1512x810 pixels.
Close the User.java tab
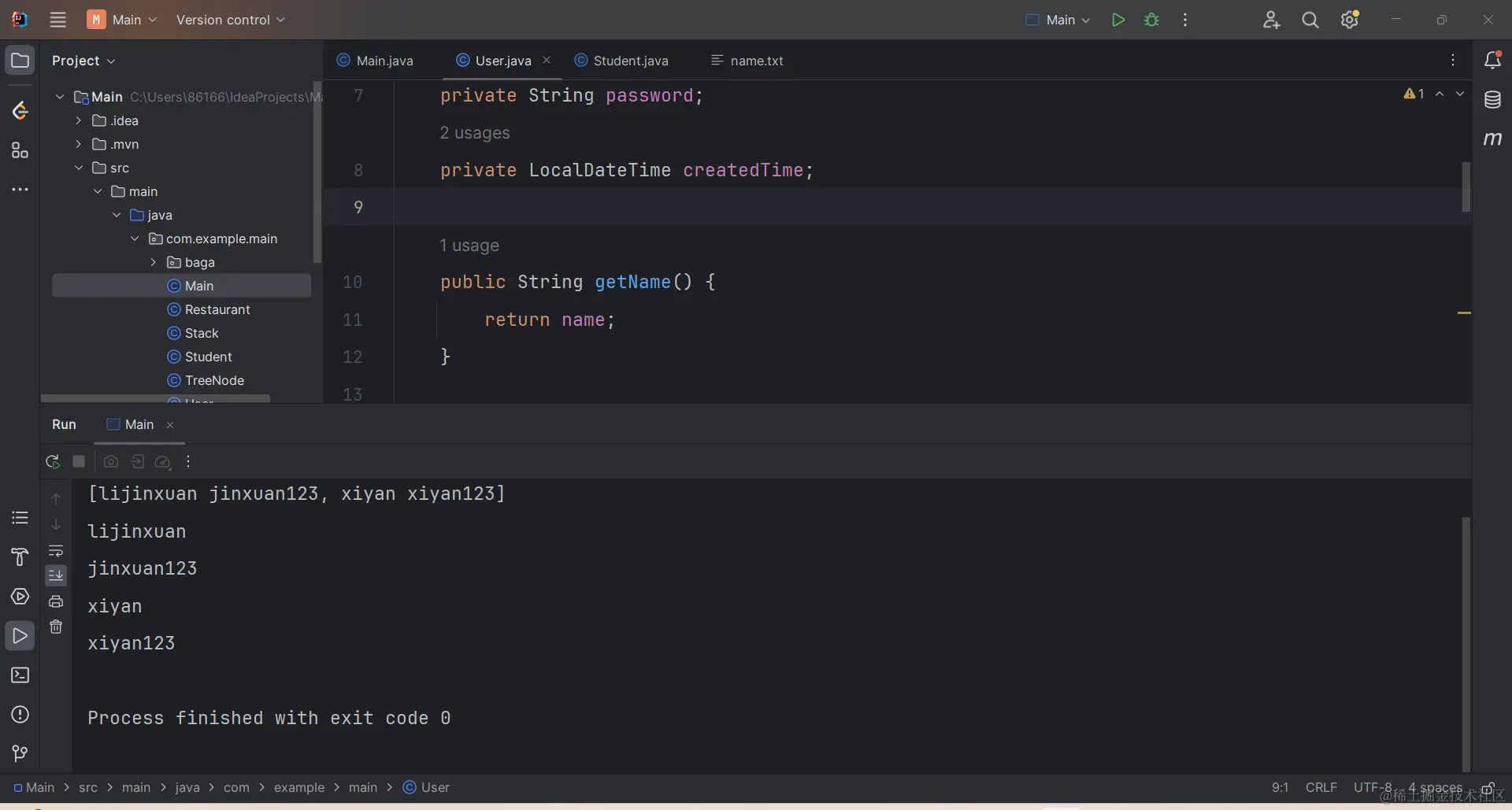point(547,60)
